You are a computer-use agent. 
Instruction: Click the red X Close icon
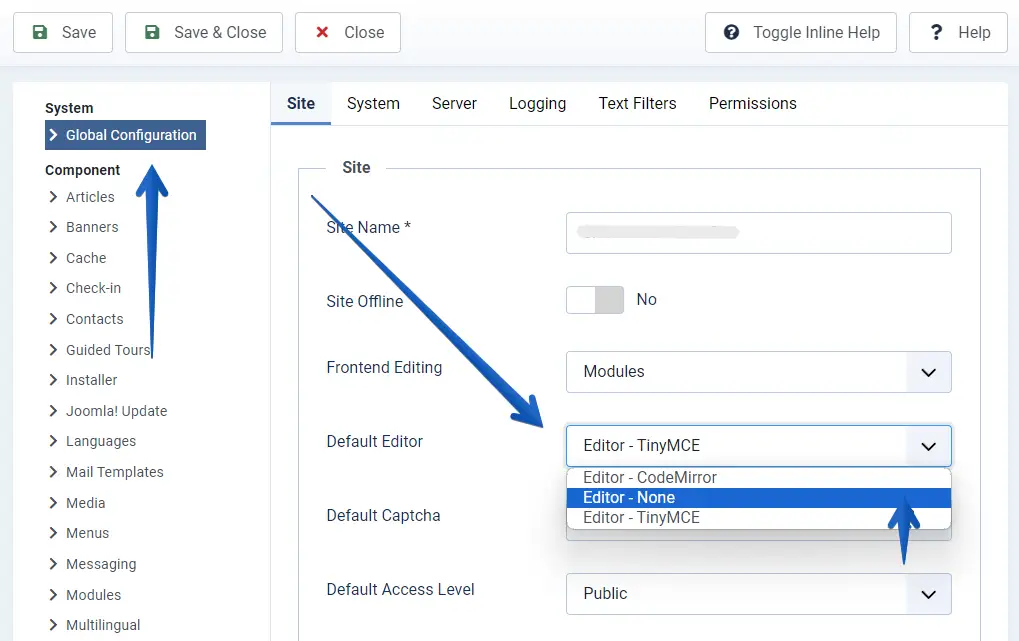[x=322, y=32]
